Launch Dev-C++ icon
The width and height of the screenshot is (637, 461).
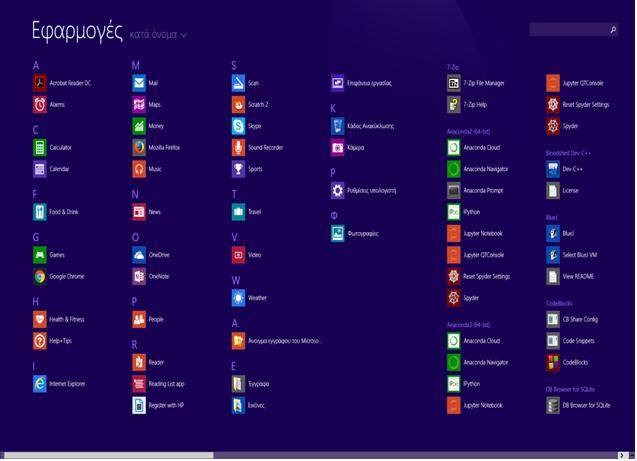coord(553,169)
